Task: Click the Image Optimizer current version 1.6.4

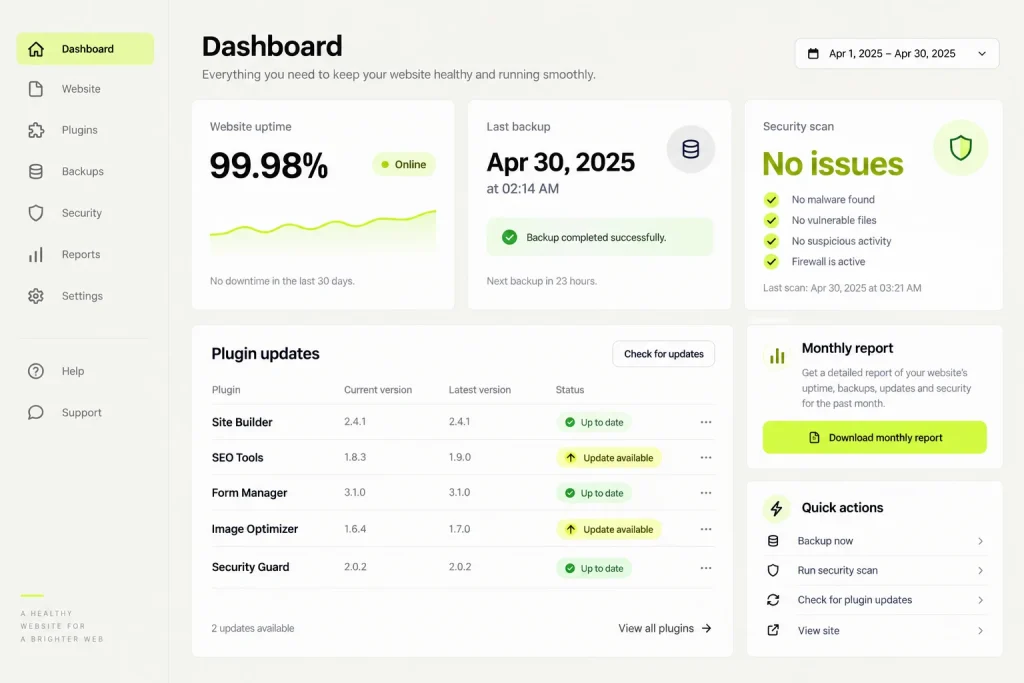Action: (355, 529)
